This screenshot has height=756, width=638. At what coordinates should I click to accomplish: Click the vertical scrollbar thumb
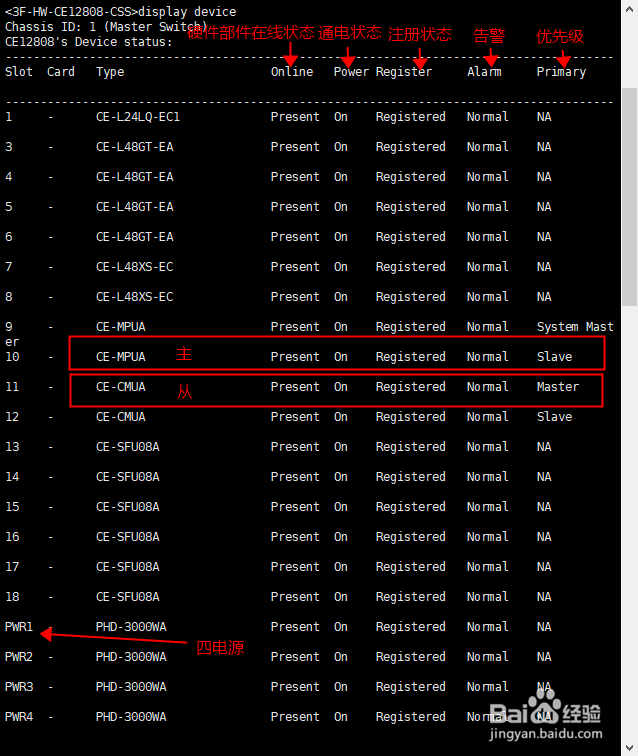(x=629, y=197)
